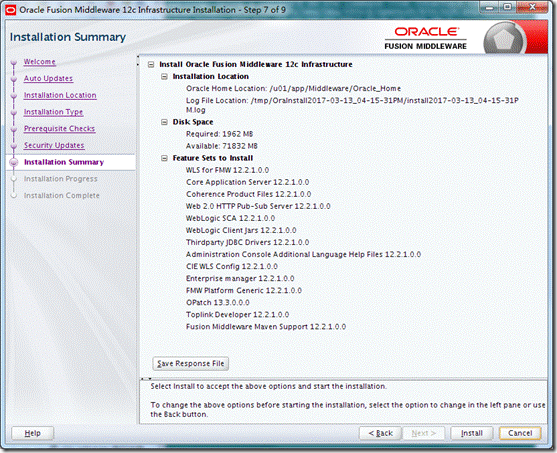557x453 pixels.
Task: Click the Welcome step bullet icon
Action: [14, 63]
